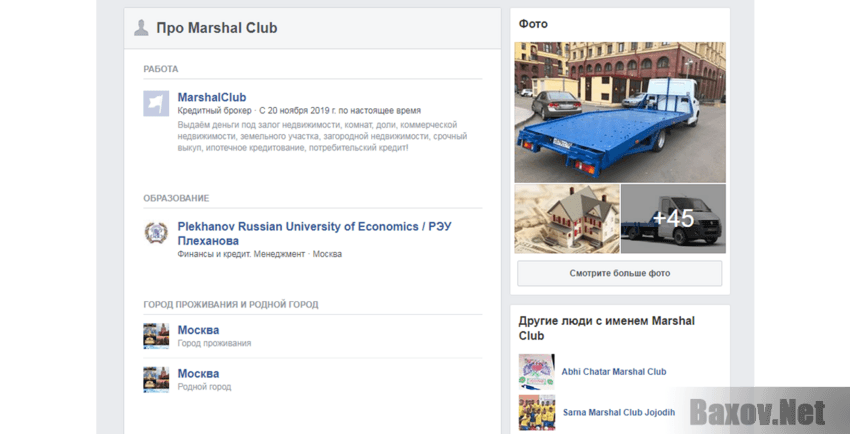Click the Другие люди с именем Marshal Club heading
This screenshot has width=850, height=434.
(x=607, y=328)
